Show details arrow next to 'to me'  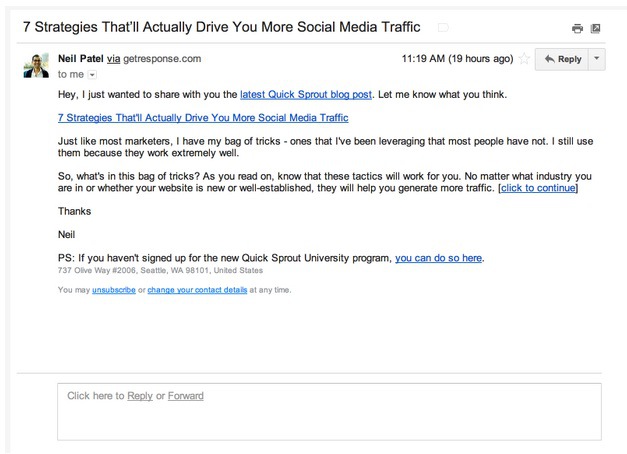92,75
